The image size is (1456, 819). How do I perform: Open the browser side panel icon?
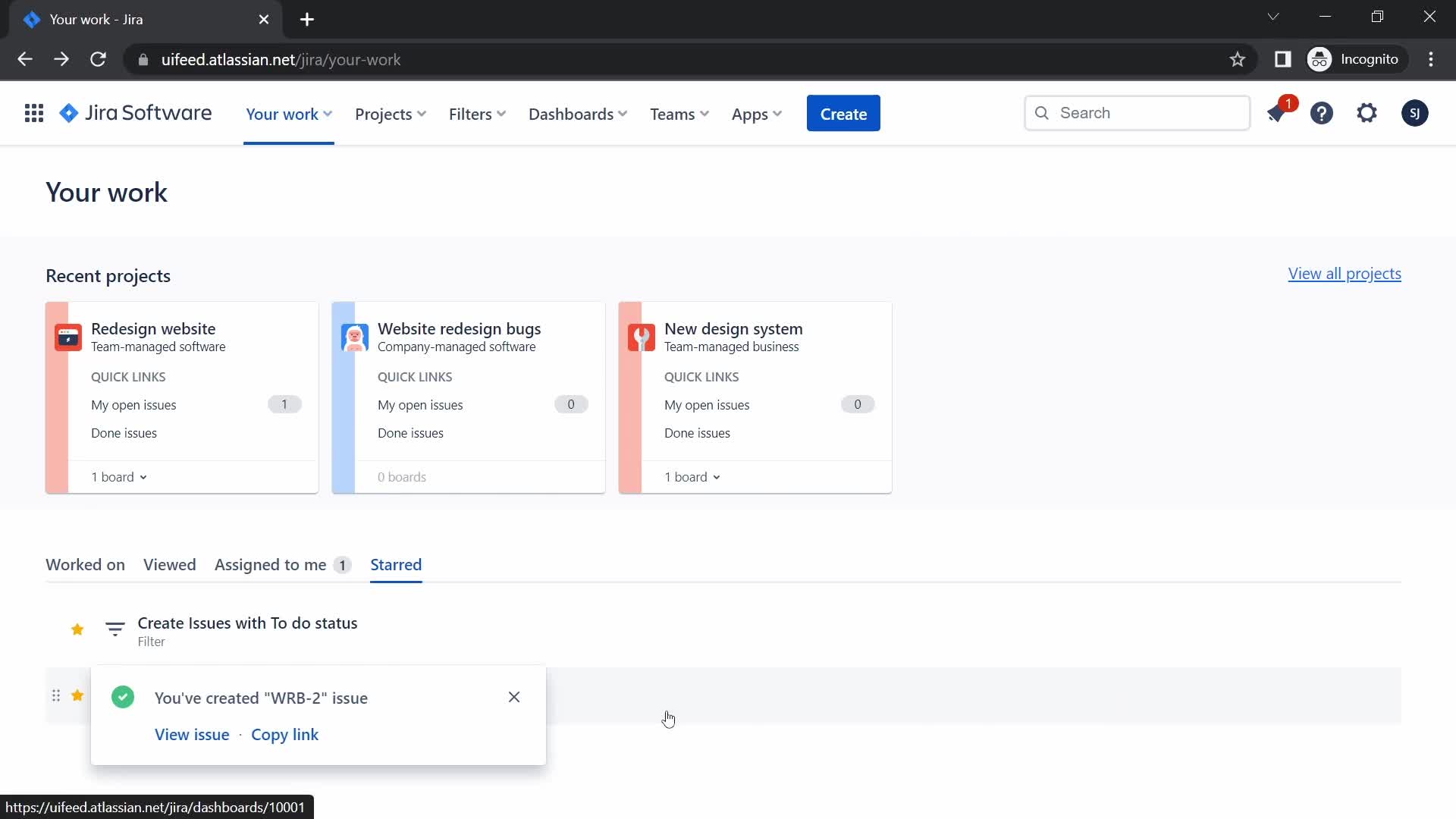1282,59
